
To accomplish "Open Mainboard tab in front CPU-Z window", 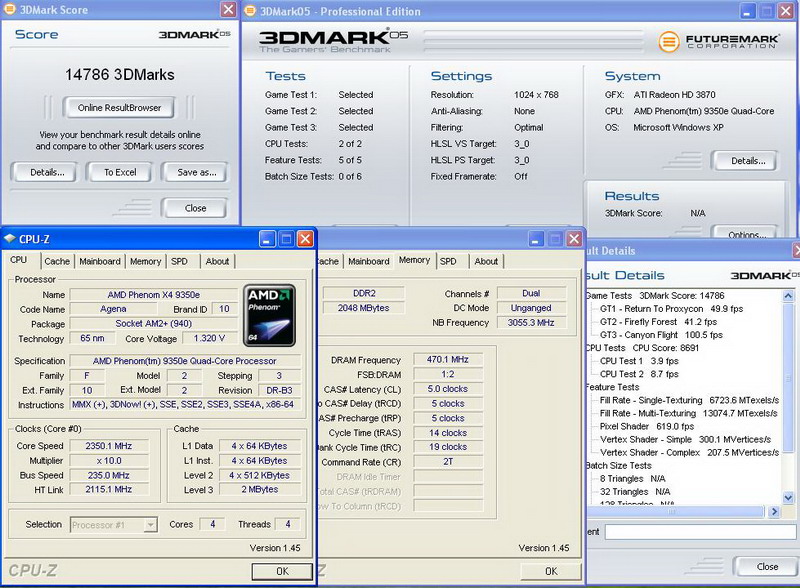I will 100,261.
